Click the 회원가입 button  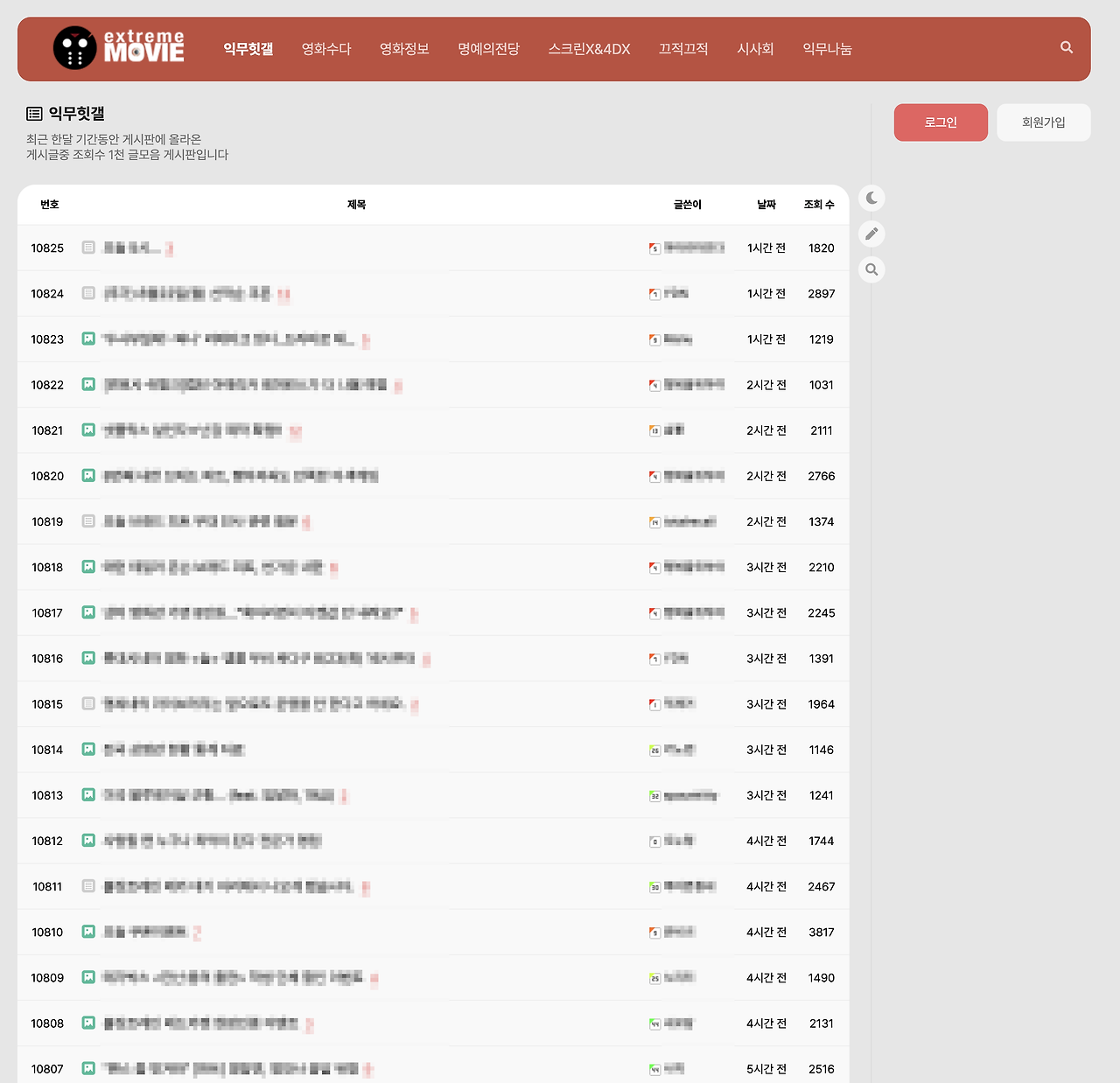coord(1043,122)
